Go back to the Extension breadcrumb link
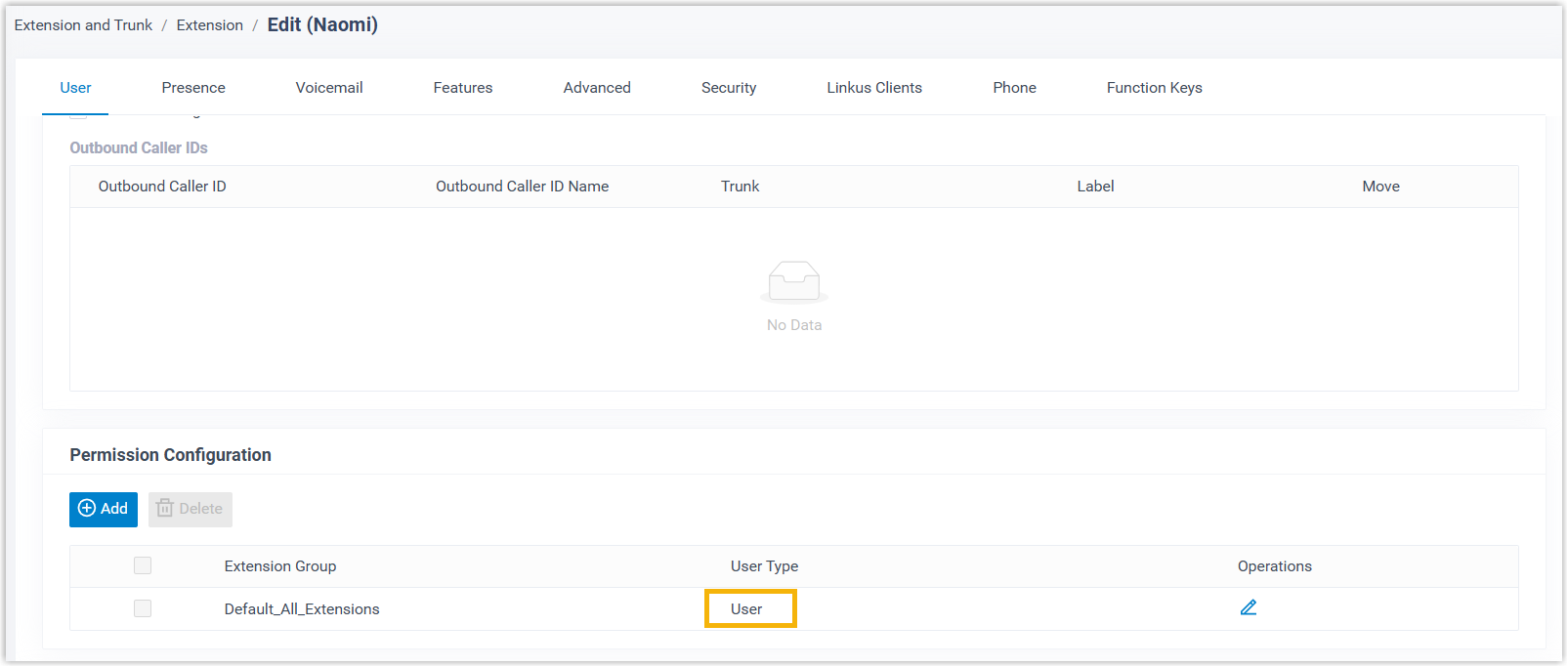Screen dimensions: 1568x667 209,25
